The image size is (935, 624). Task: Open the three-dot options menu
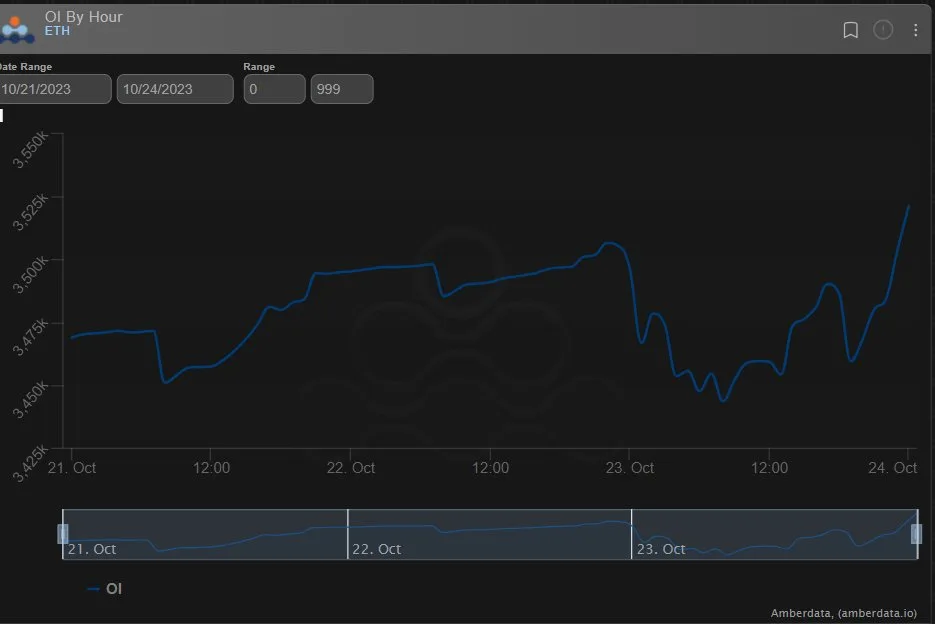(x=915, y=30)
